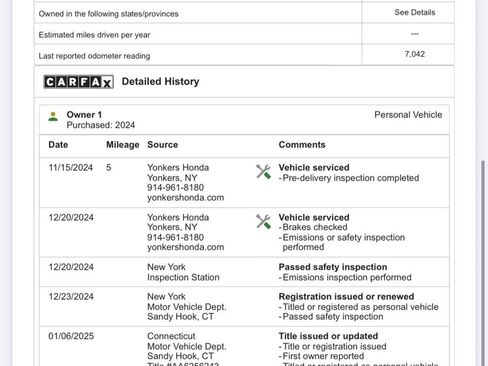Open the yonkershonda.com link in 11/15/2024 row
Viewport: 488px width, 366px height.
(186, 197)
